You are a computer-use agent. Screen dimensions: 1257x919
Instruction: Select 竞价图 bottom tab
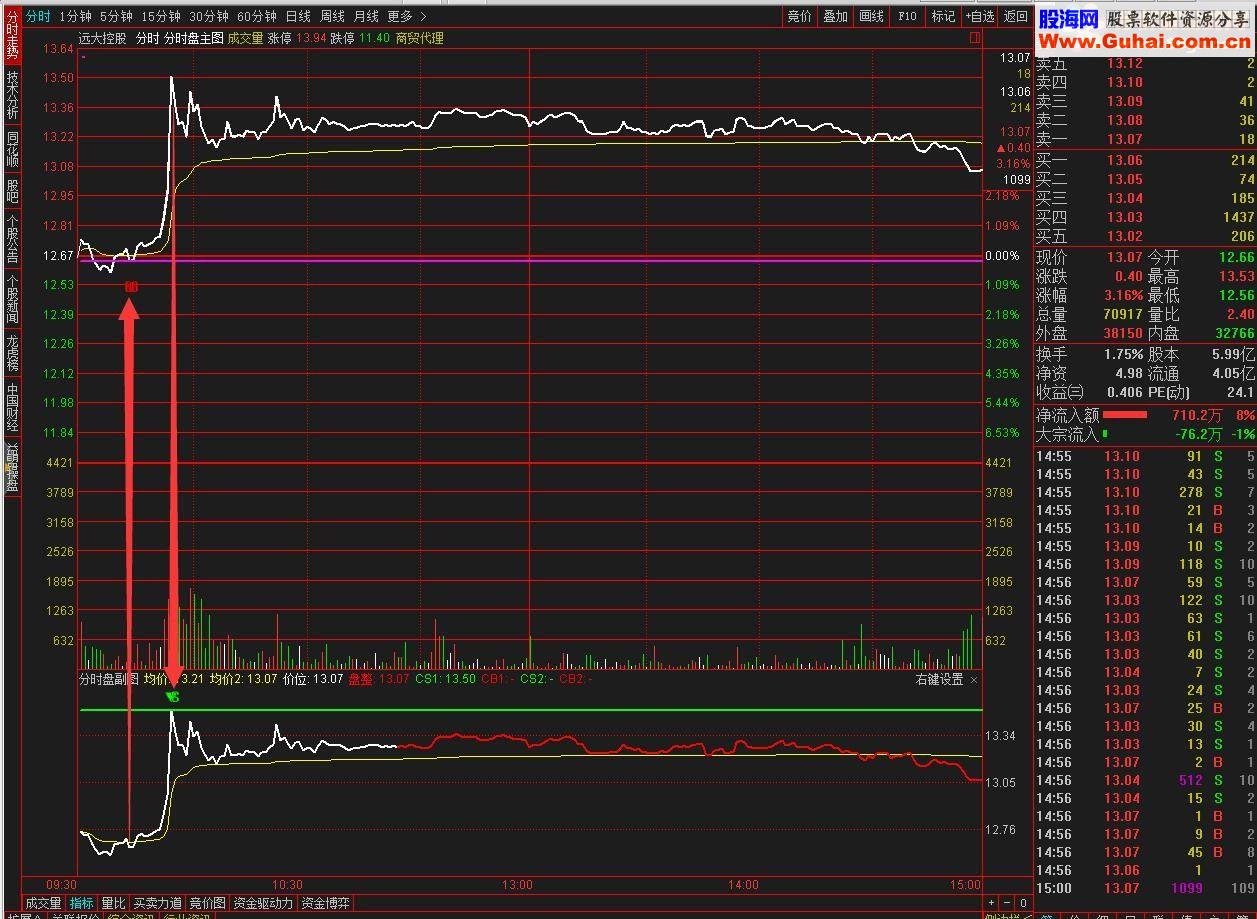(208, 903)
